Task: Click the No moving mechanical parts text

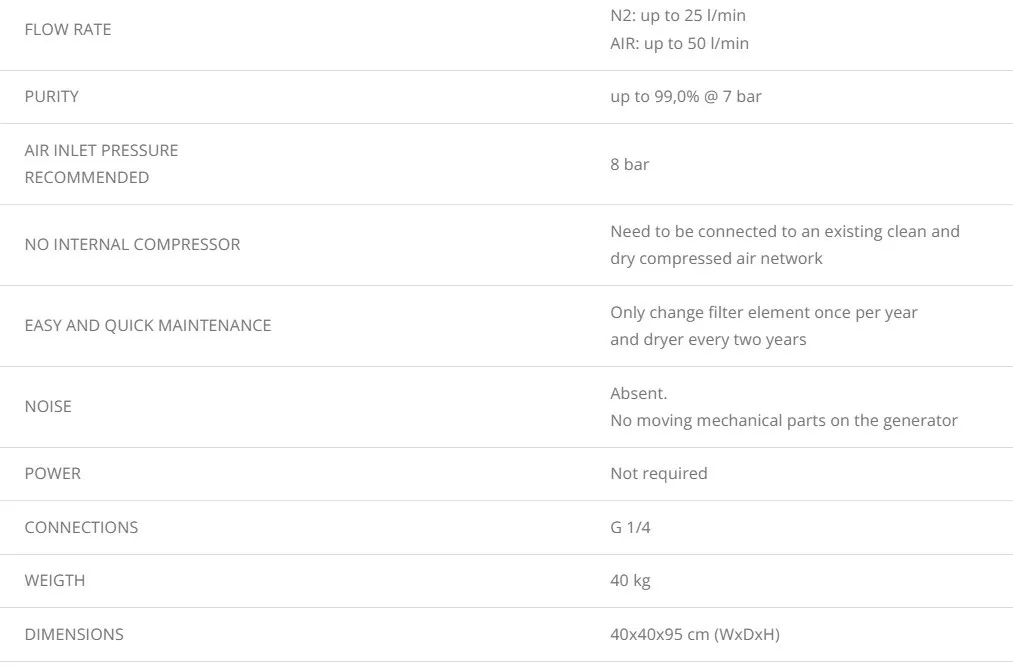Action: 783,421
